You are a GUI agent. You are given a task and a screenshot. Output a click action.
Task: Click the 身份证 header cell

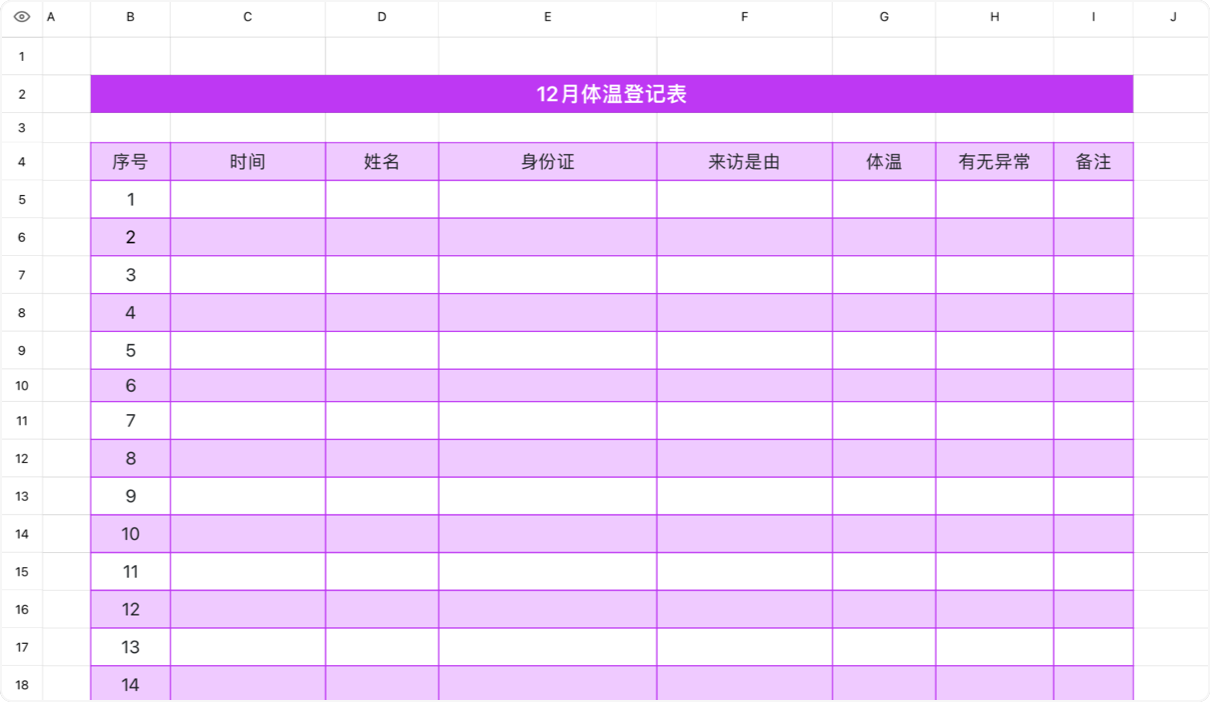(548, 162)
